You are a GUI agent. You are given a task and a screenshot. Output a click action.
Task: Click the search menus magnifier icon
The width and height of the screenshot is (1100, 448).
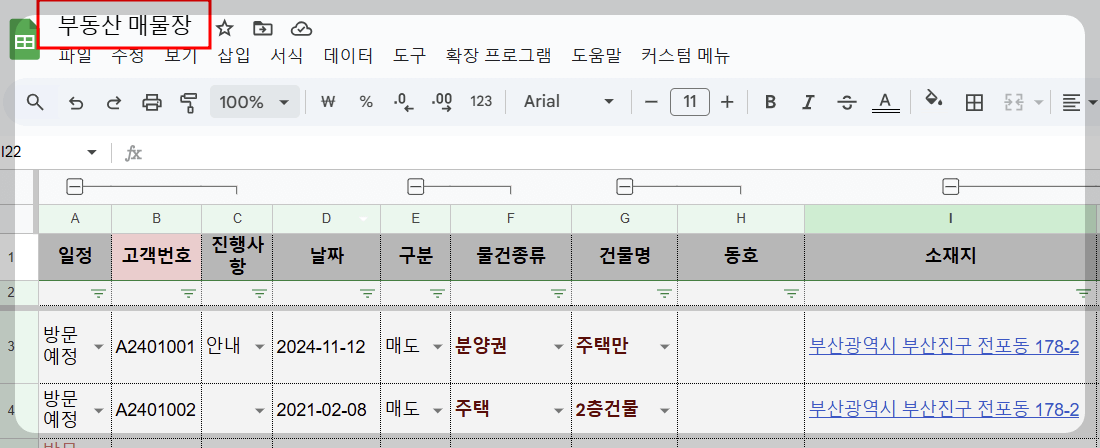(35, 102)
